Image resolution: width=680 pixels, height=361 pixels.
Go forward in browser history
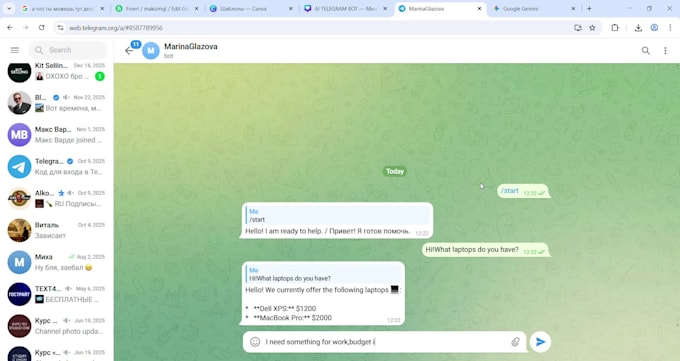point(26,28)
